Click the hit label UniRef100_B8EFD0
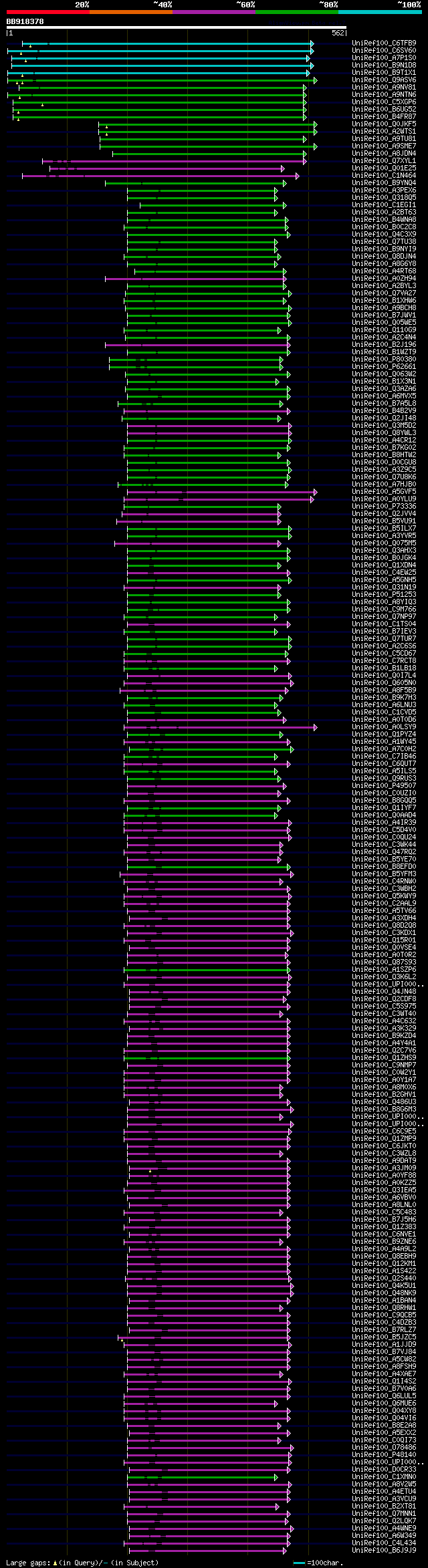 (x=384, y=867)
